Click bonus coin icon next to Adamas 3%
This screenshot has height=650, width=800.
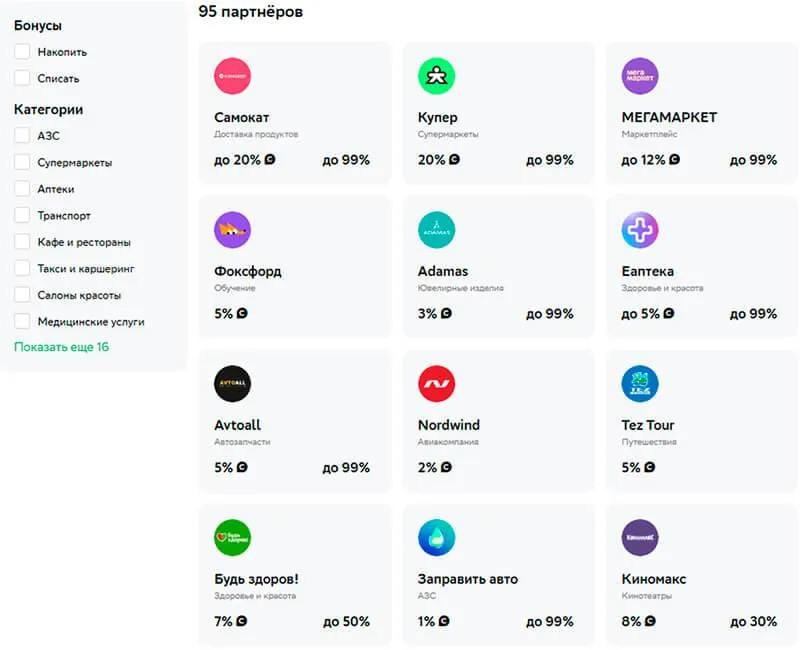click(x=446, y=313)
